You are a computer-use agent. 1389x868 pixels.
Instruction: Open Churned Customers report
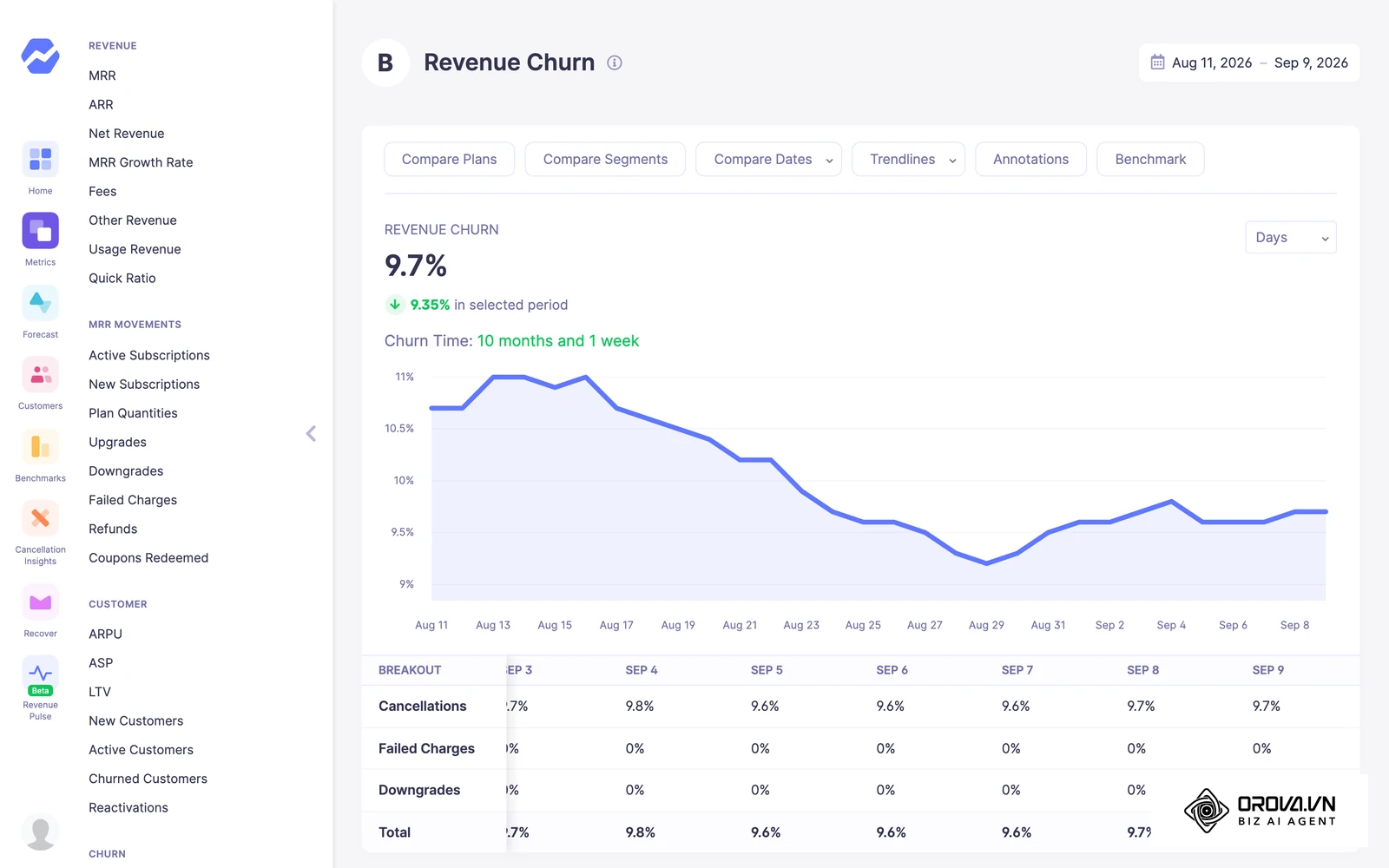(148, 779)
